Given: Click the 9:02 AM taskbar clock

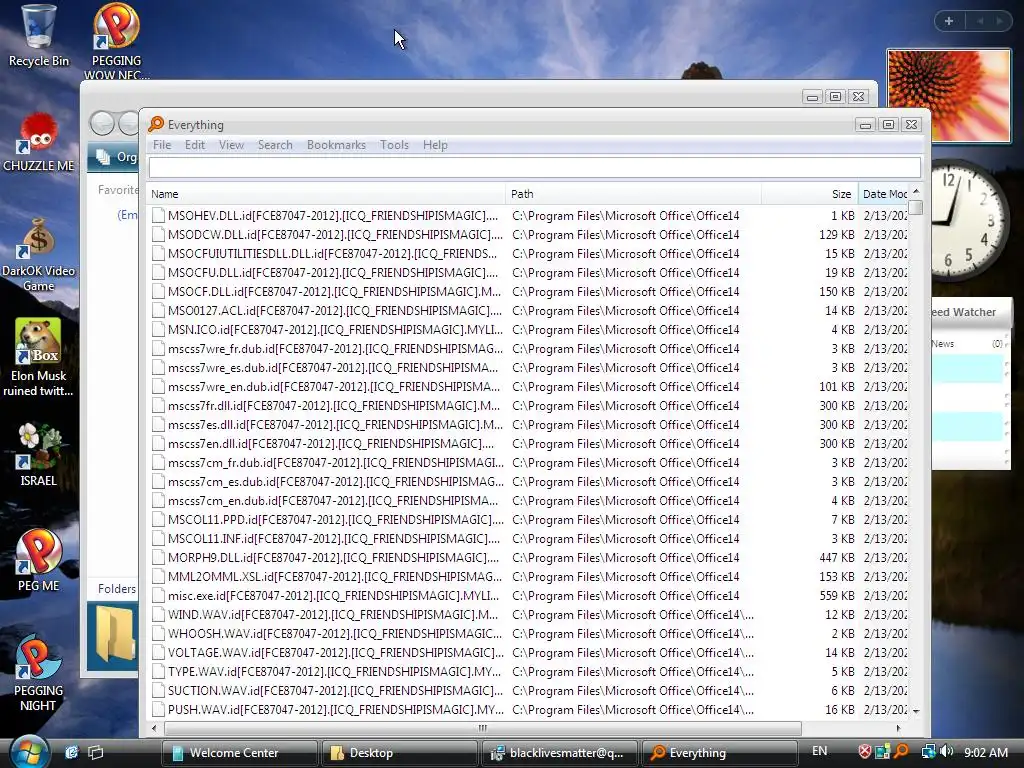Looking at the screenshot, I should pyautogui.click(x=985, y=752).
